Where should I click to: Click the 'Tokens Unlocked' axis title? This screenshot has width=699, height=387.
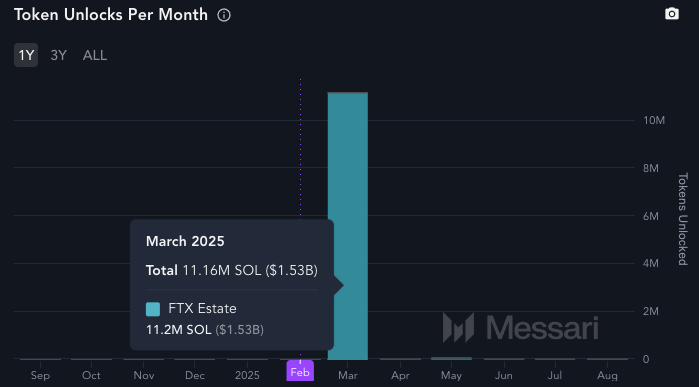click(x=683, y=218)
